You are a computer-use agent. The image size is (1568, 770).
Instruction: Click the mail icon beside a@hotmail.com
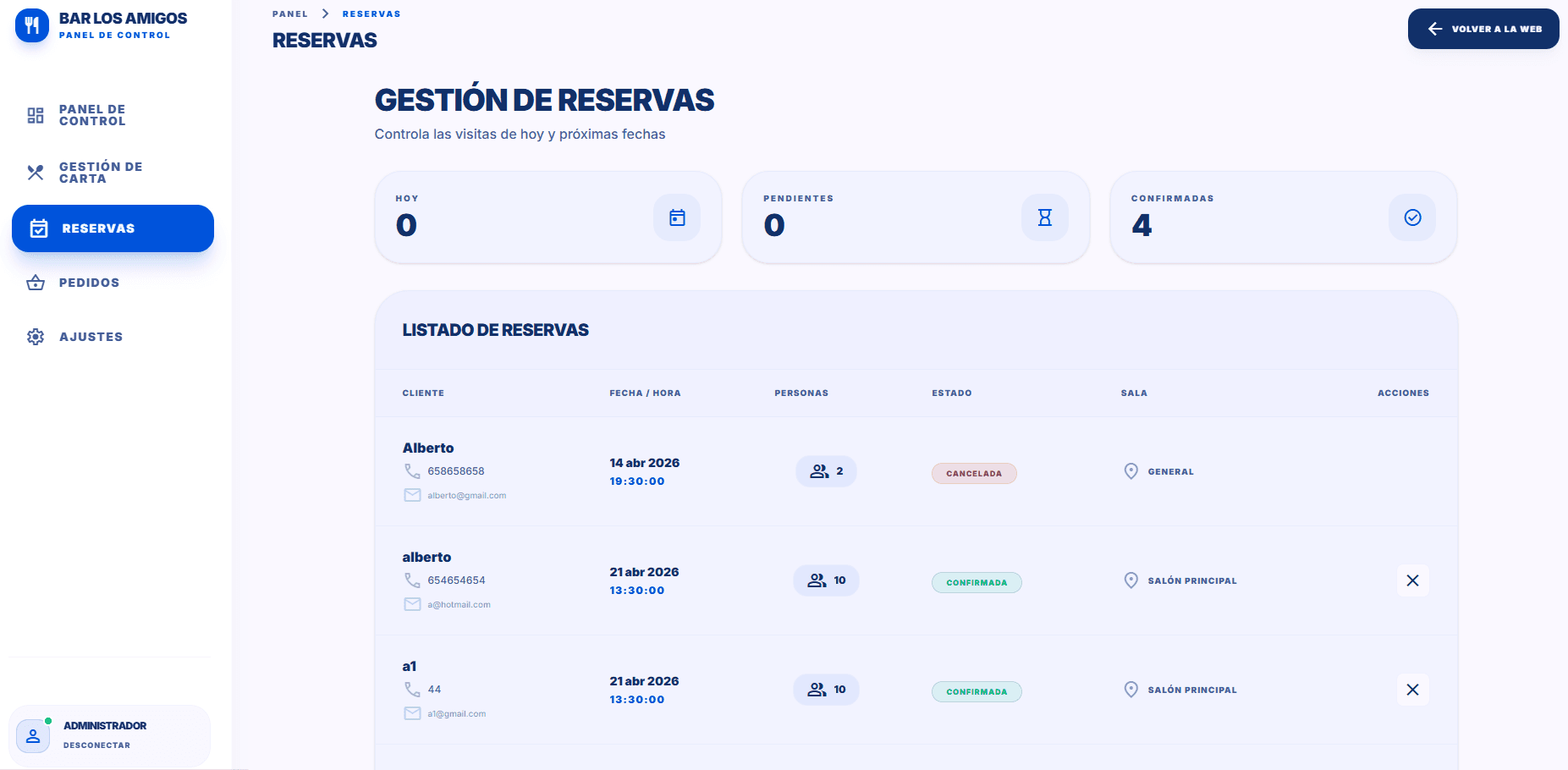(x=412, y=604)
